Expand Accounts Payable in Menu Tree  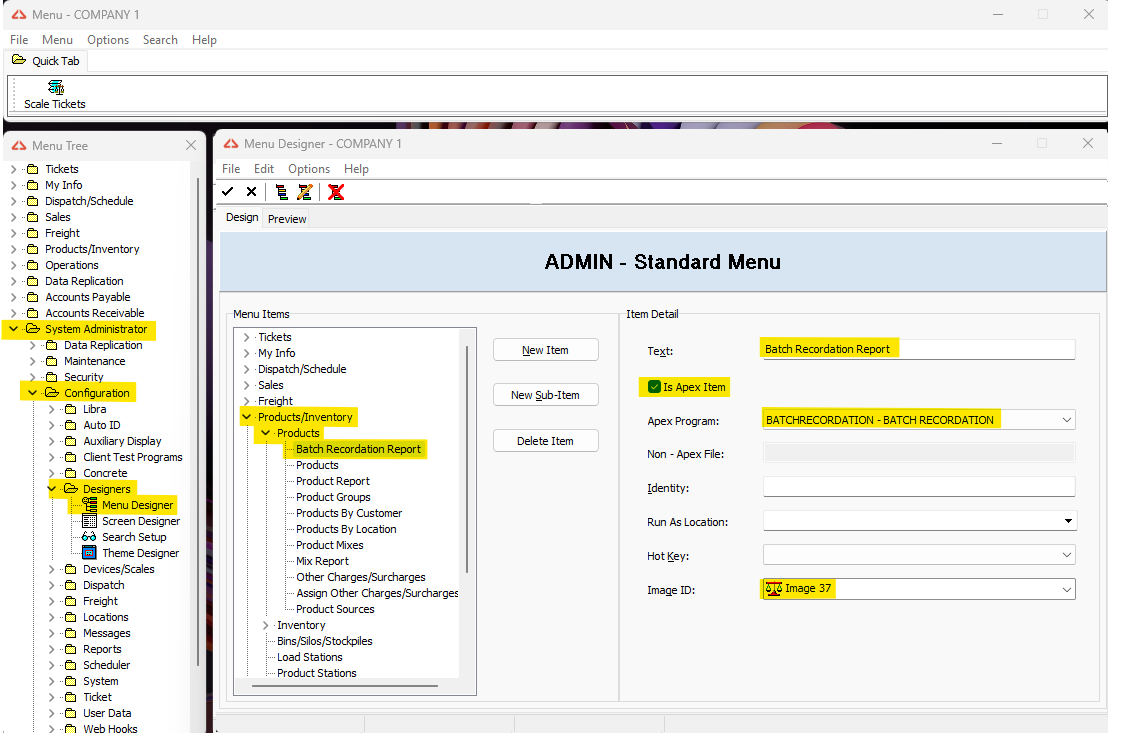point(13,297)
